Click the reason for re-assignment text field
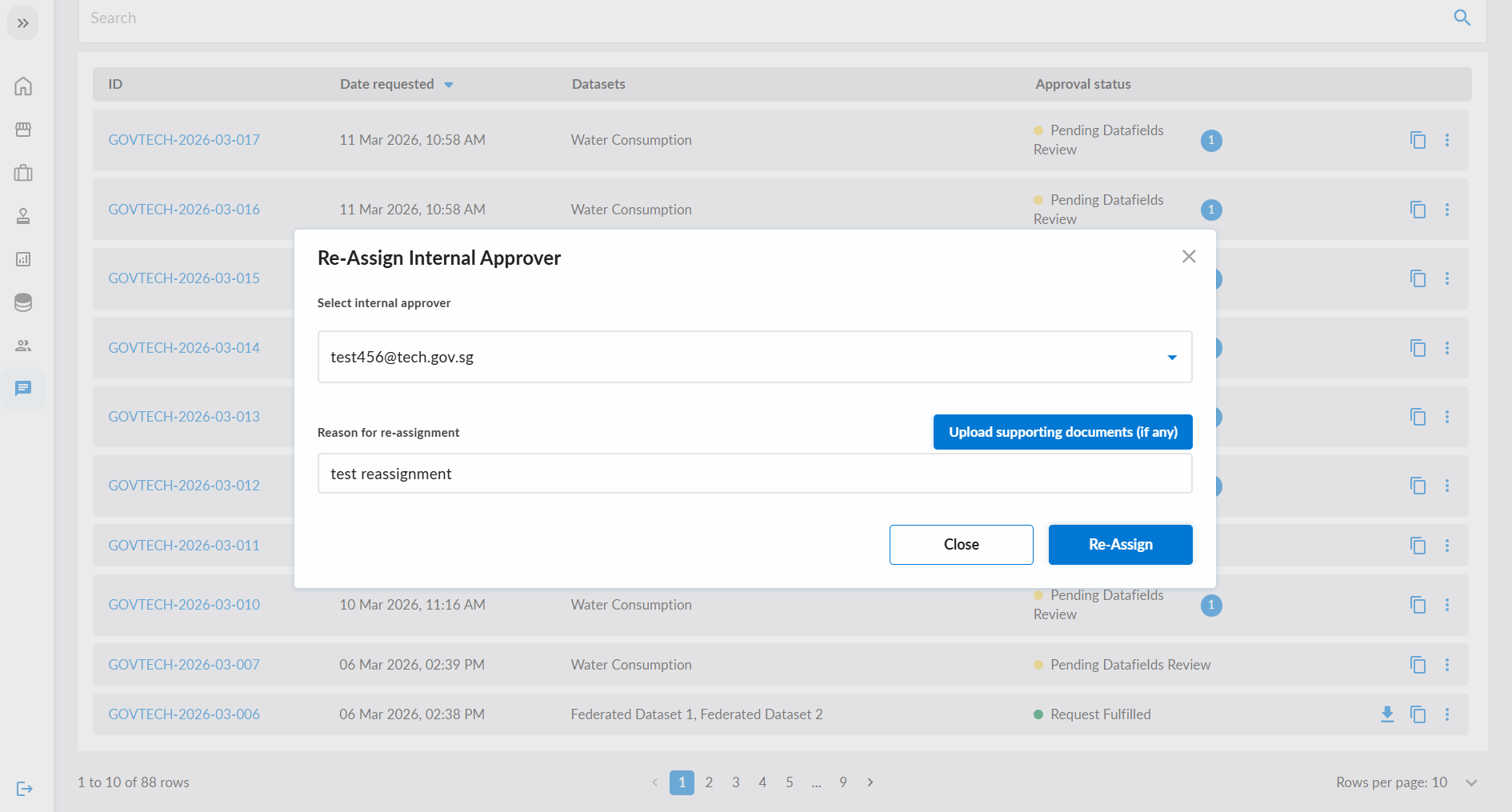The width and height of the screenshot is (1512, 812). [x=754, y=474]
